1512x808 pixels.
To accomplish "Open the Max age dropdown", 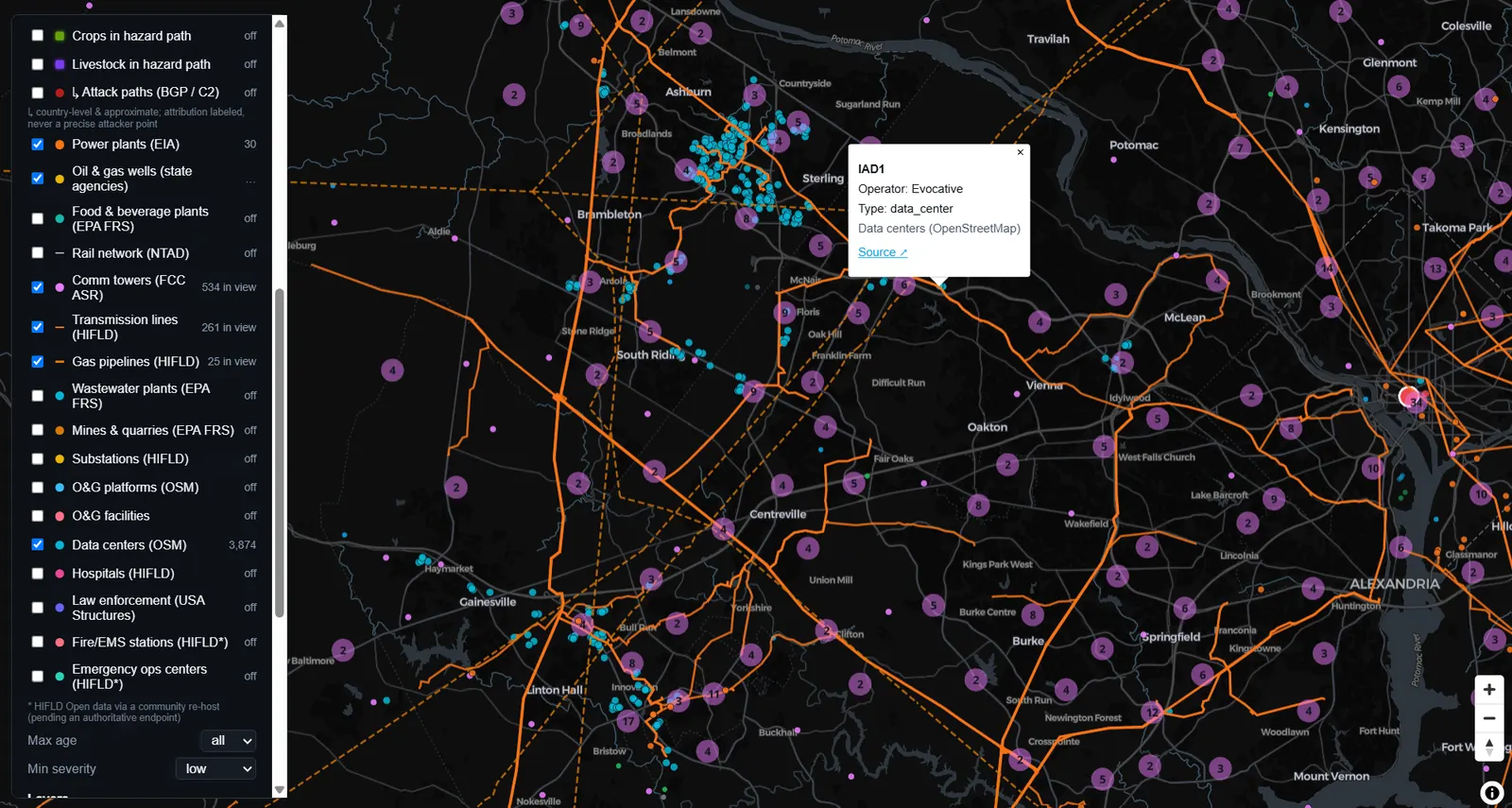I will [228, 741].
